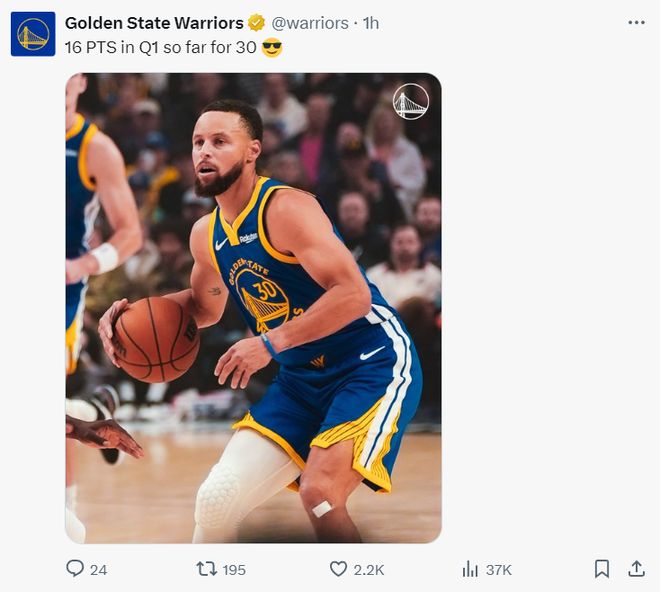Bookmark this tweet

coord(601,568)
